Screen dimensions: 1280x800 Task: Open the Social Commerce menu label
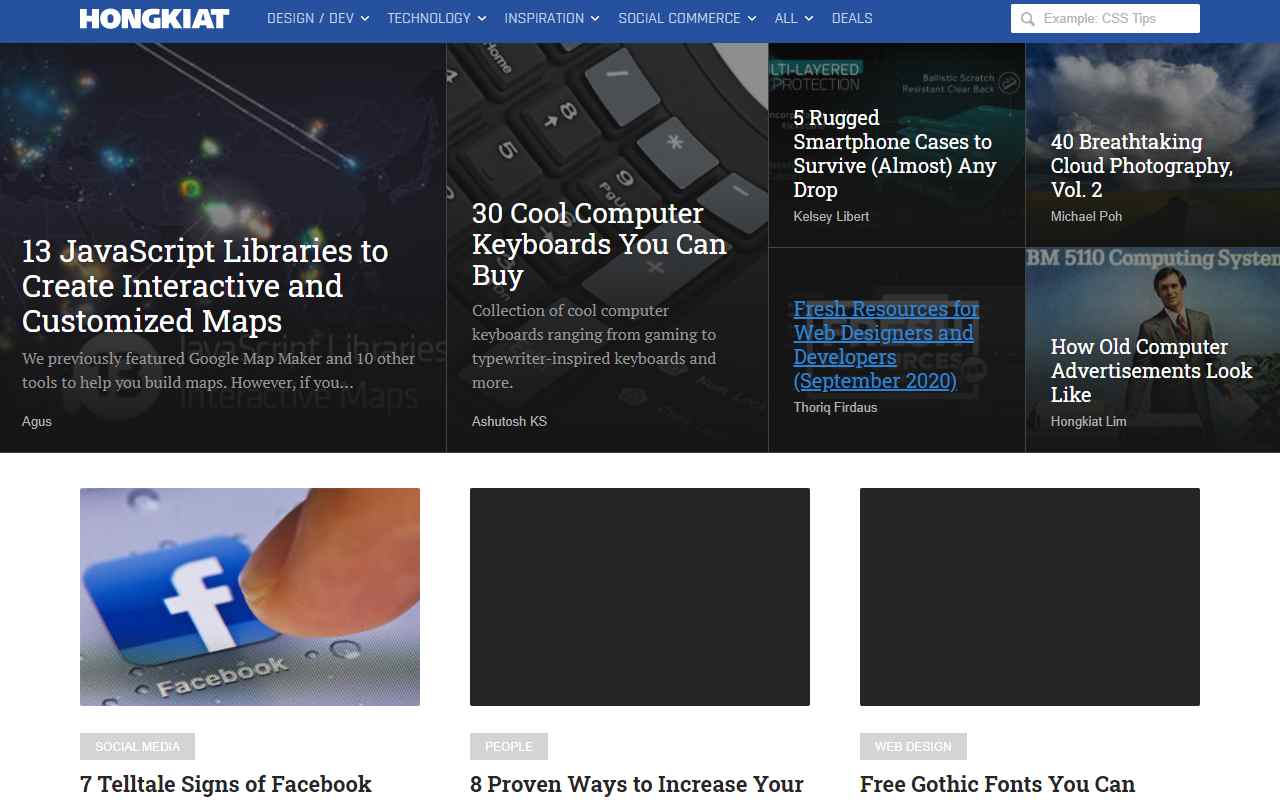(679, 18)
